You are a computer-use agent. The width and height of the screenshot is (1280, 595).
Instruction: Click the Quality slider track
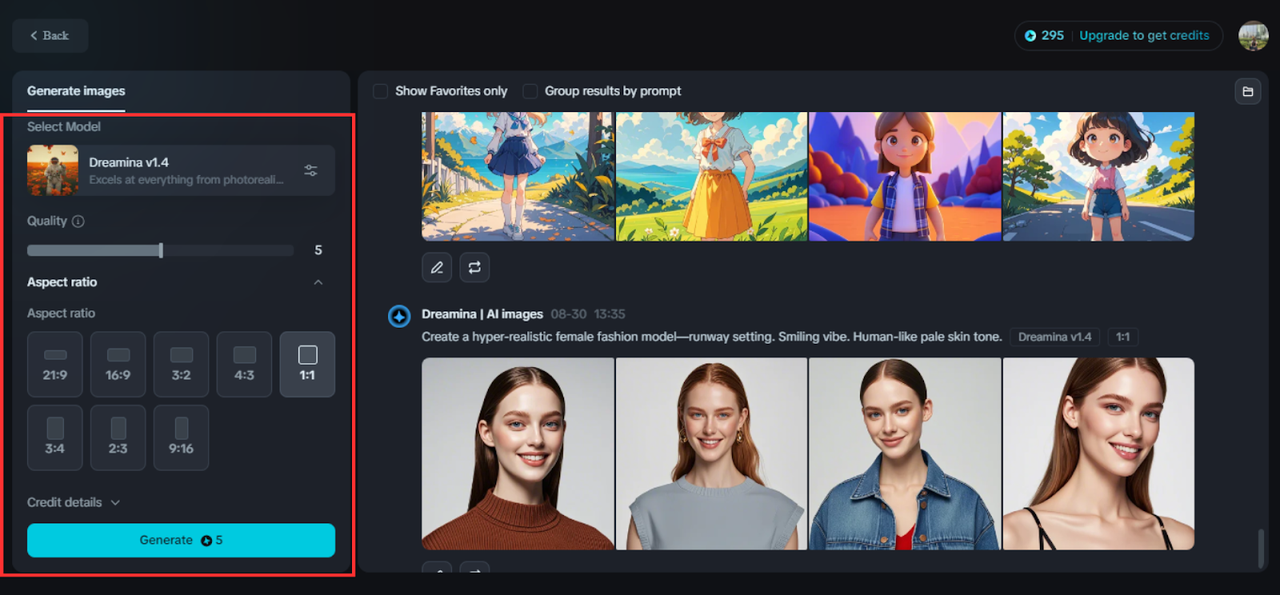pyautogui.click(x=160, y=250)
